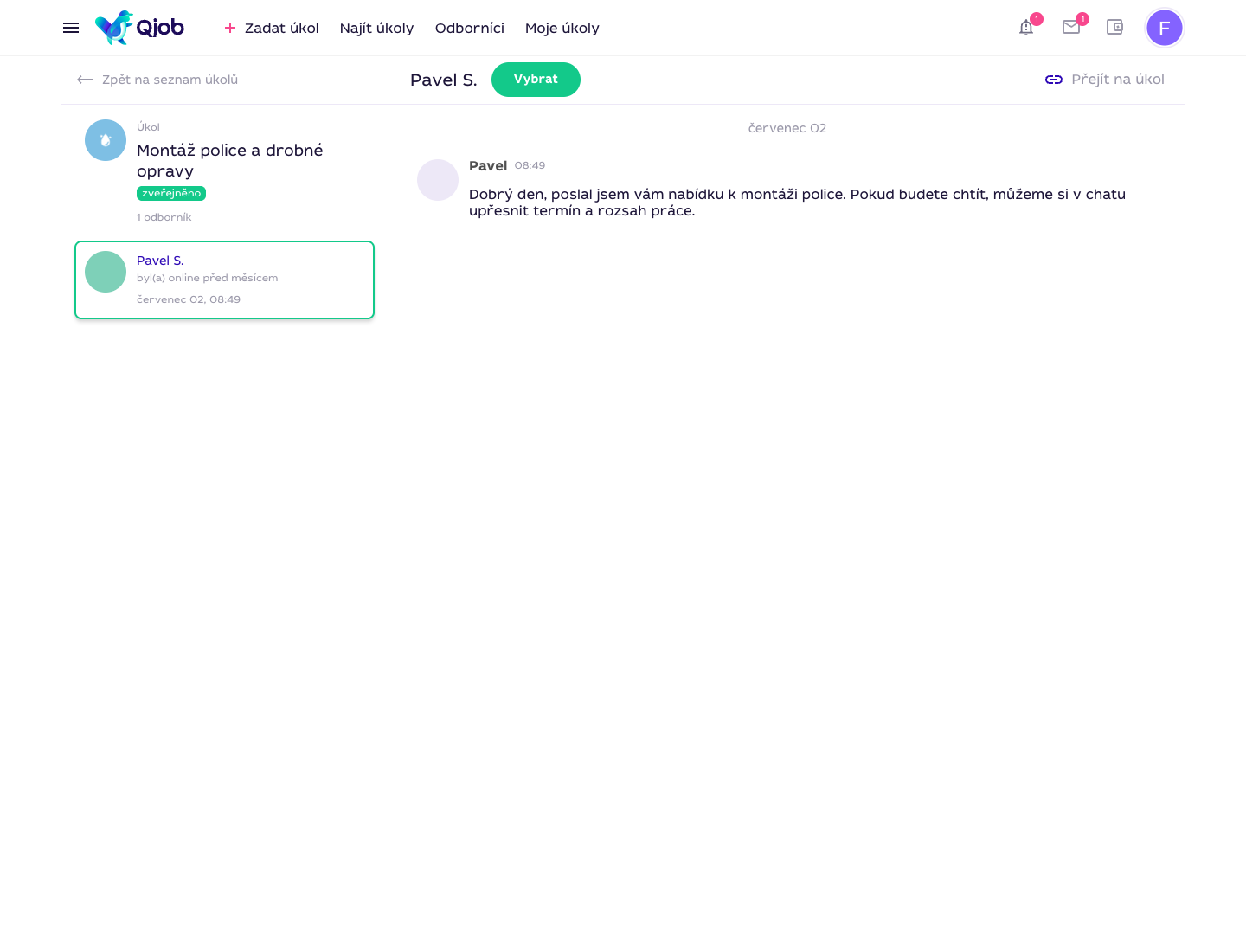
Task: Go to home via Qjob logo
Action: pos(139,28)
